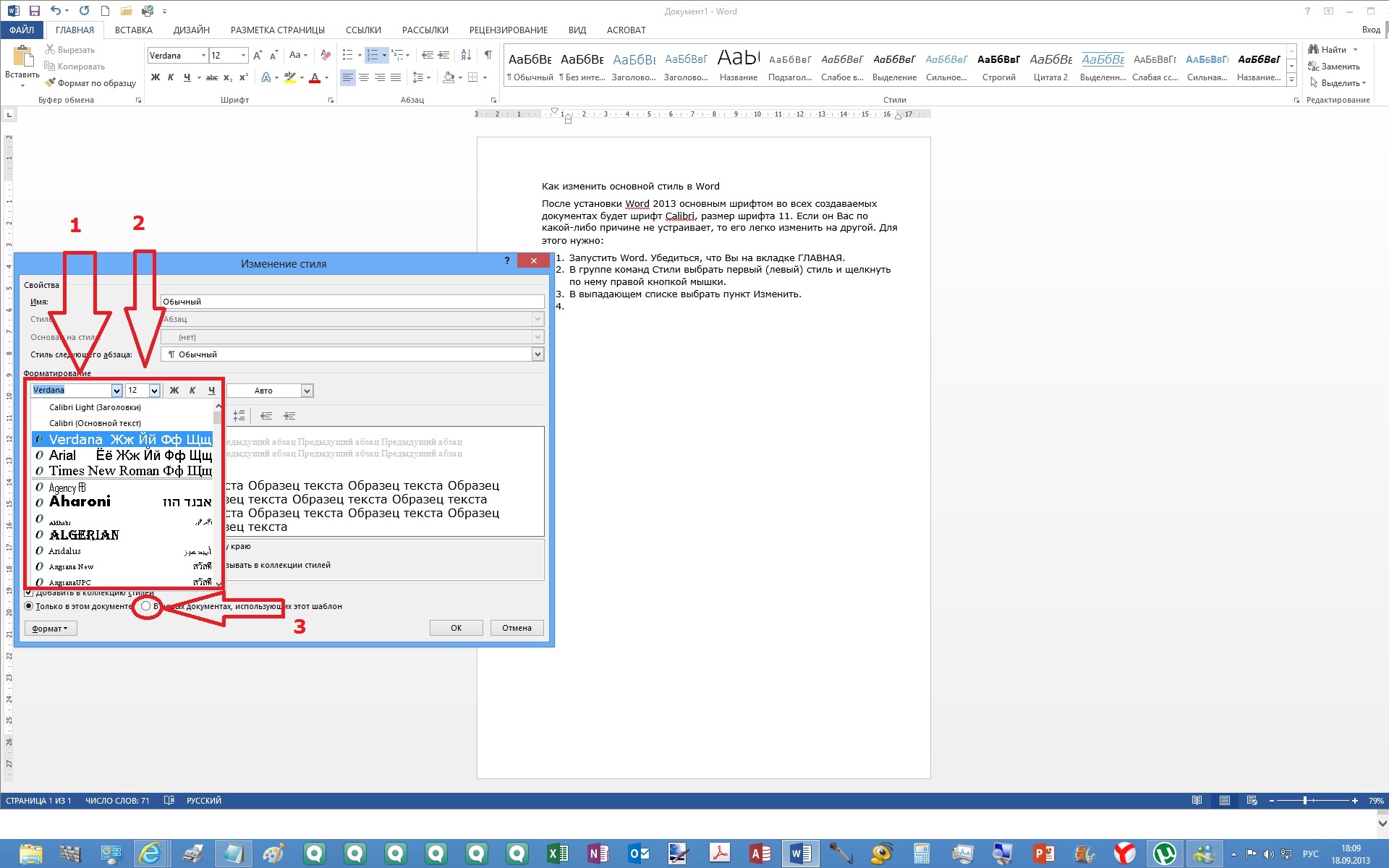Expand the Styles gallery More arrow
Viewport: 1389px width, 868px height.
click(1291, 80)
